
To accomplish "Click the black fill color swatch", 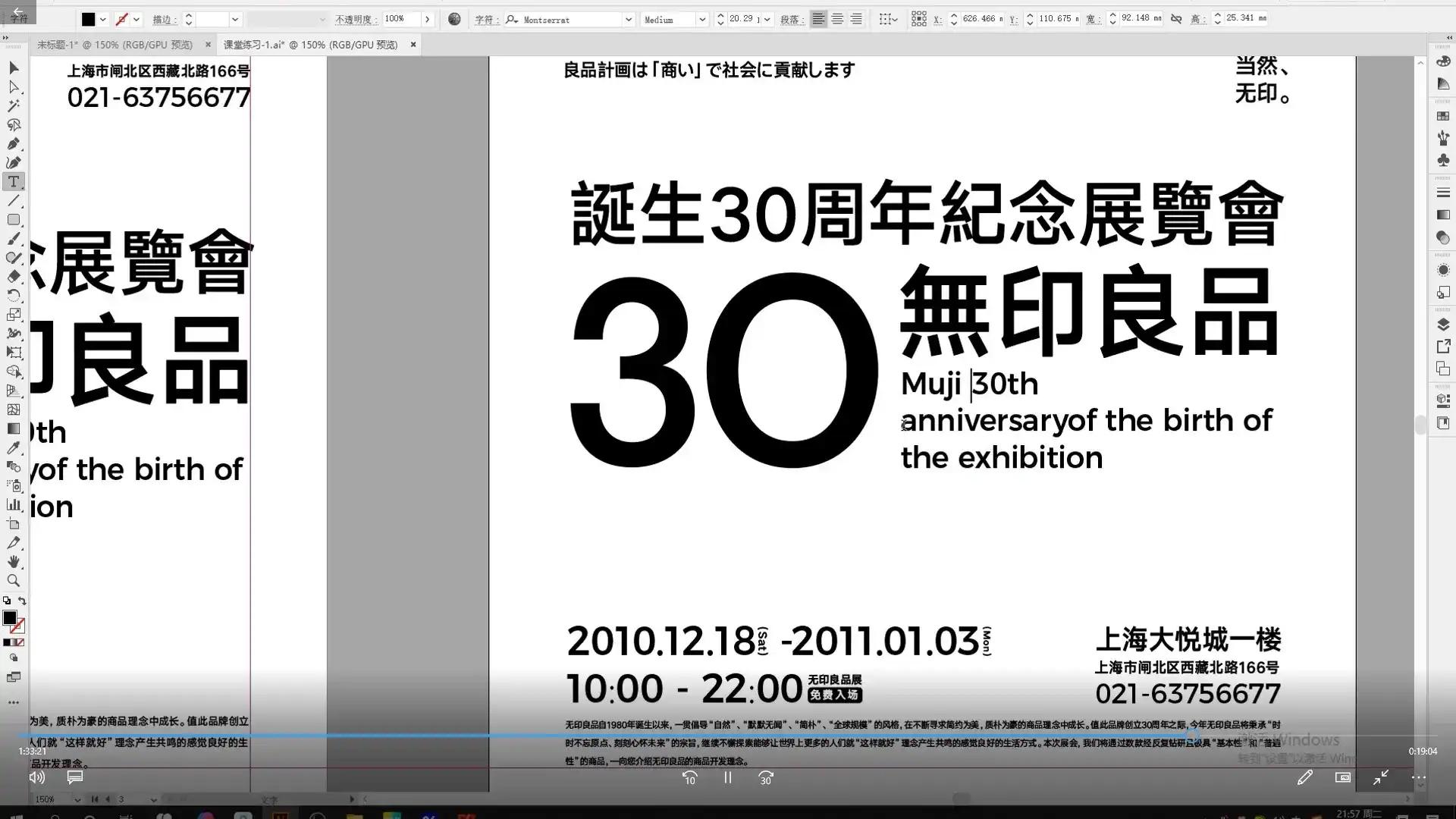I will (x=11, y=618).
